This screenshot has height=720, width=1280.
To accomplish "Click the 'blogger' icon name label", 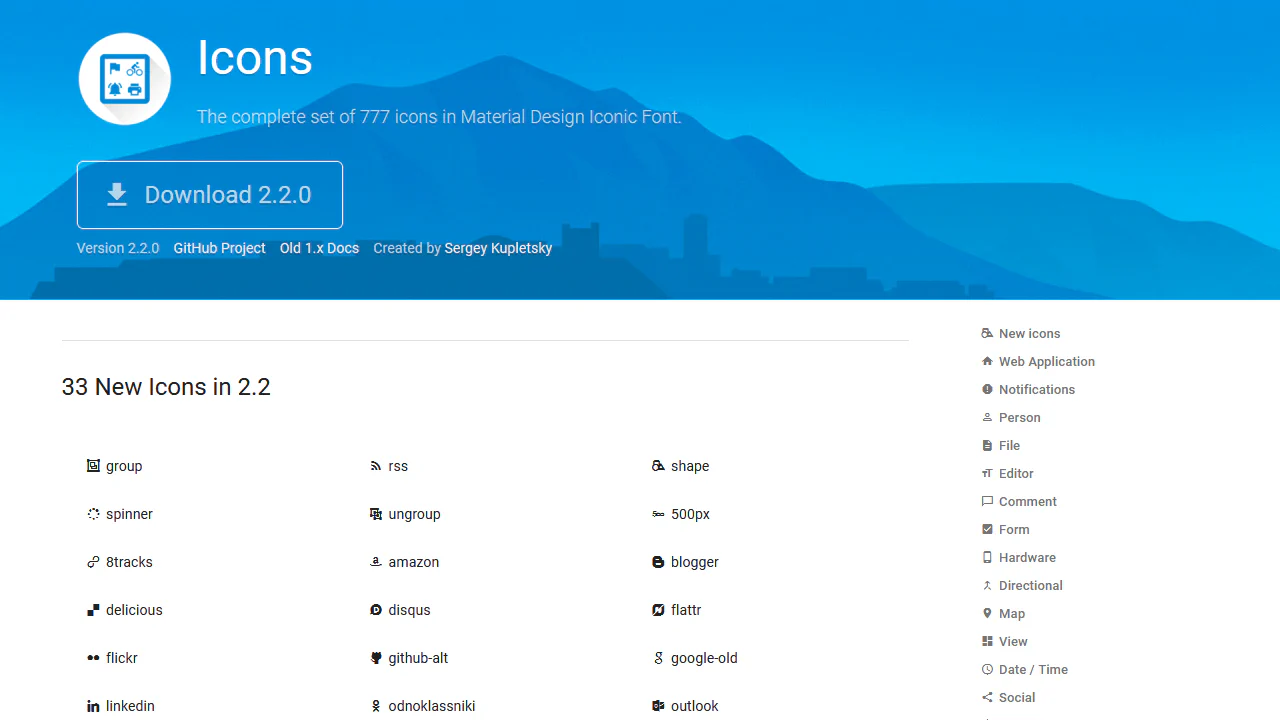I will point(695,562).
